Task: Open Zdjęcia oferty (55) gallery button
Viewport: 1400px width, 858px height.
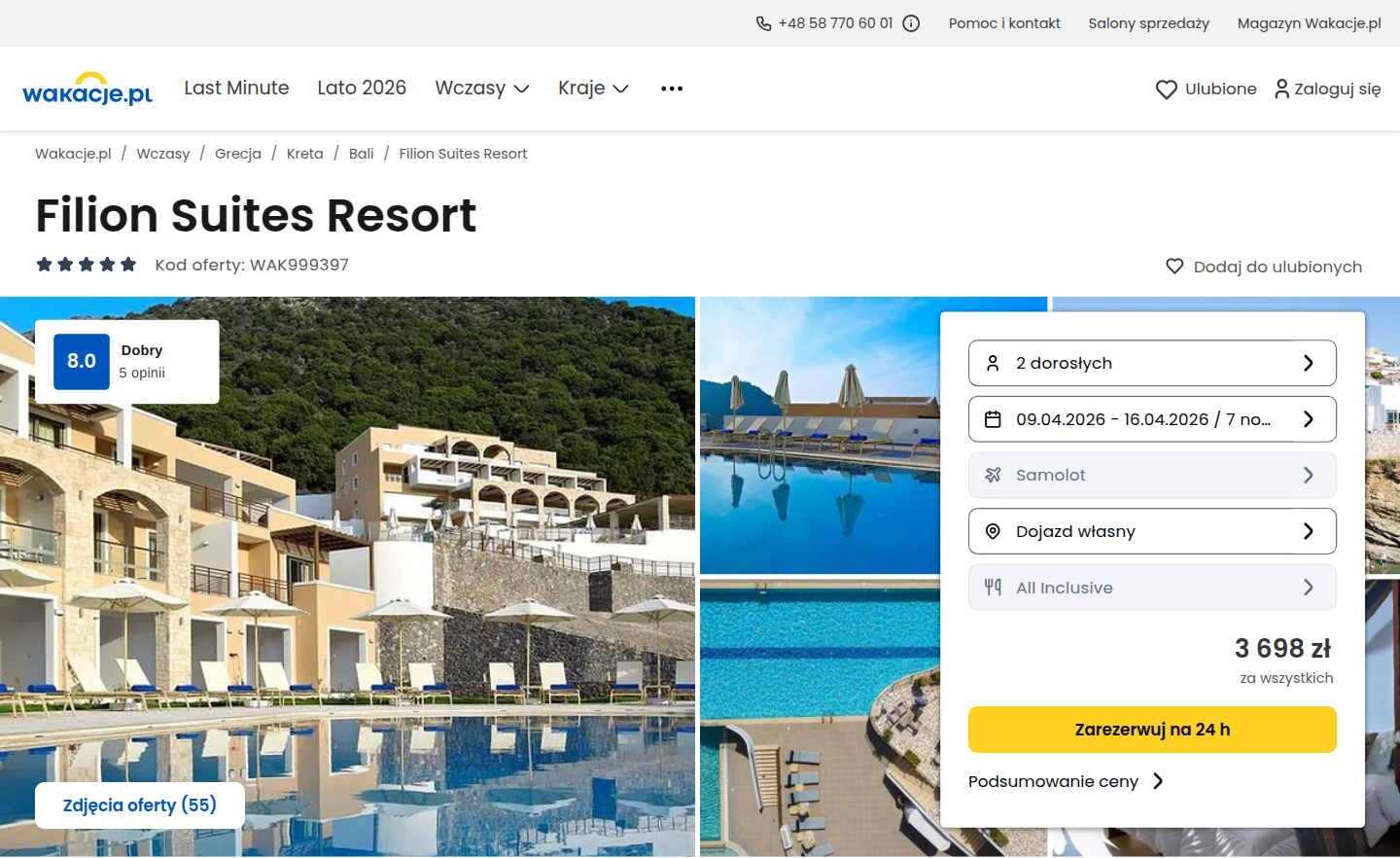Action: point(140,805)
